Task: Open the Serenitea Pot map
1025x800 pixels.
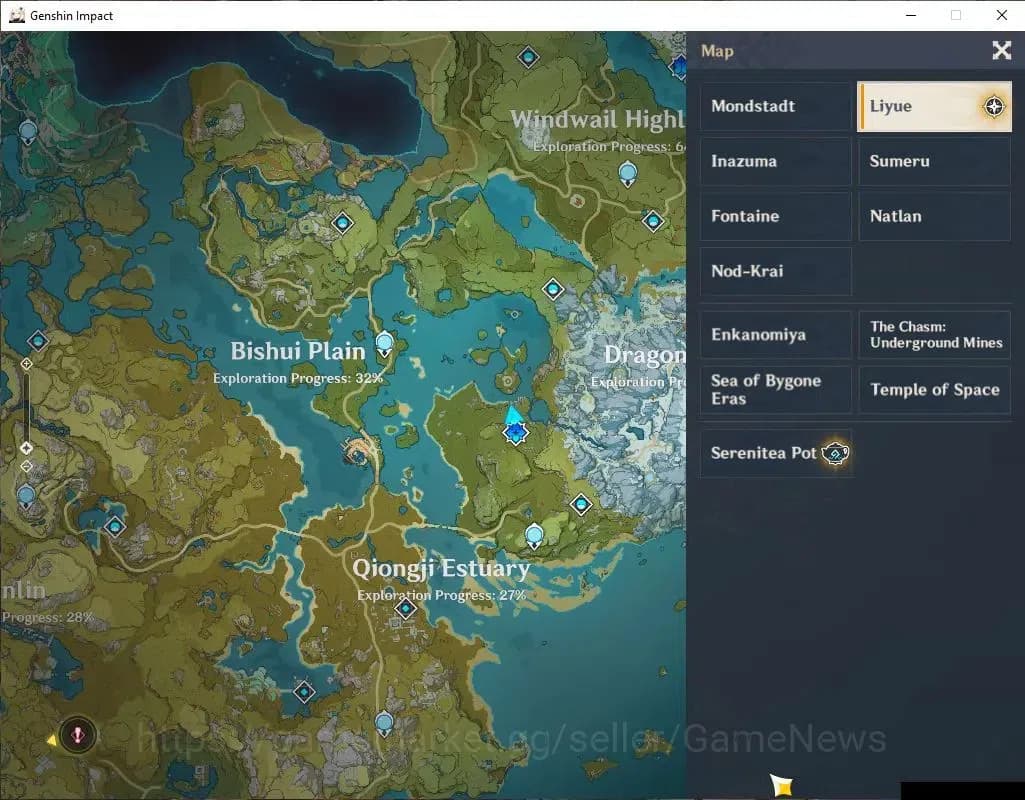Action: click(x=776, y=453)
